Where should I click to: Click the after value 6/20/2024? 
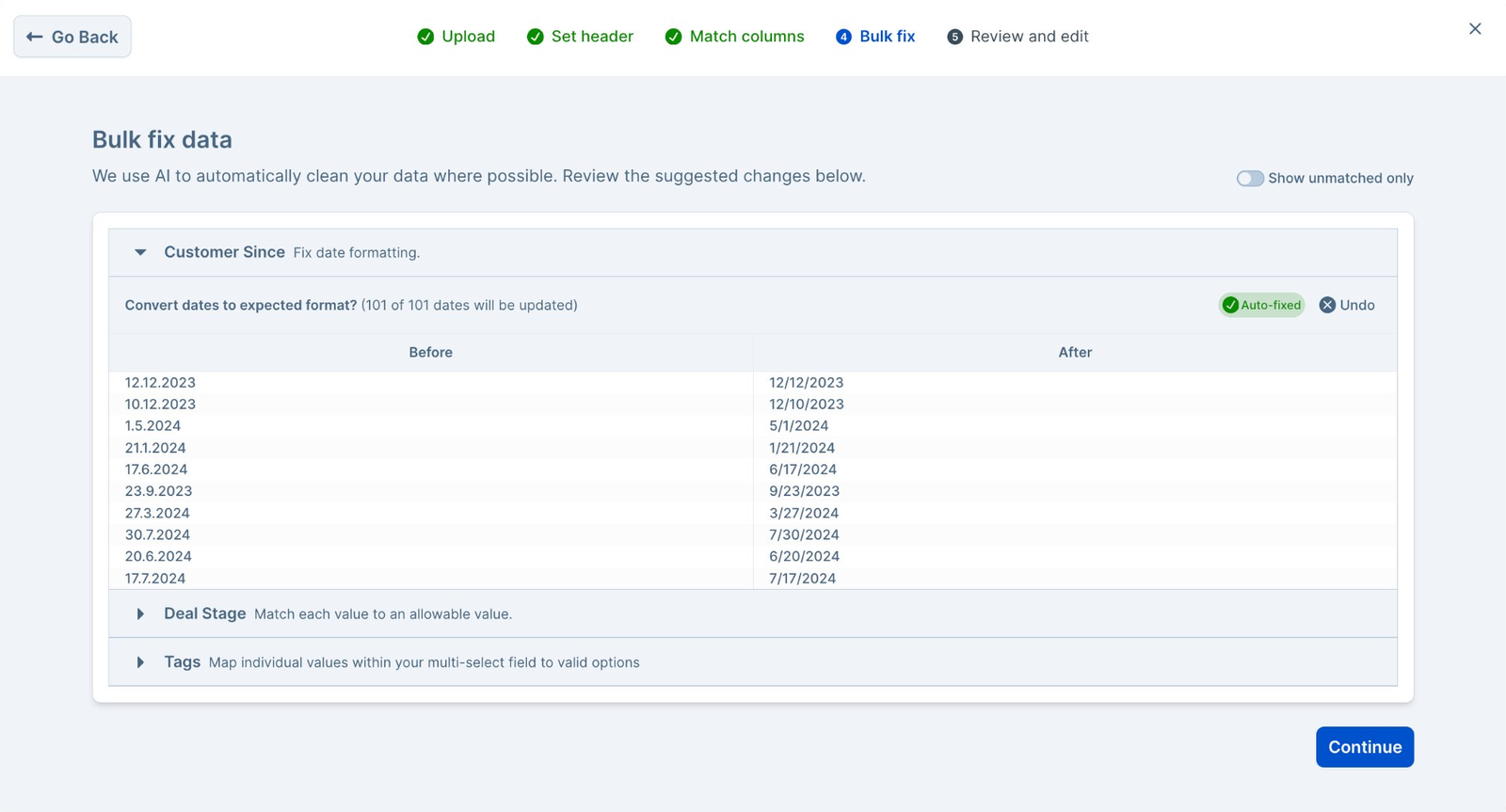[805, 557]
